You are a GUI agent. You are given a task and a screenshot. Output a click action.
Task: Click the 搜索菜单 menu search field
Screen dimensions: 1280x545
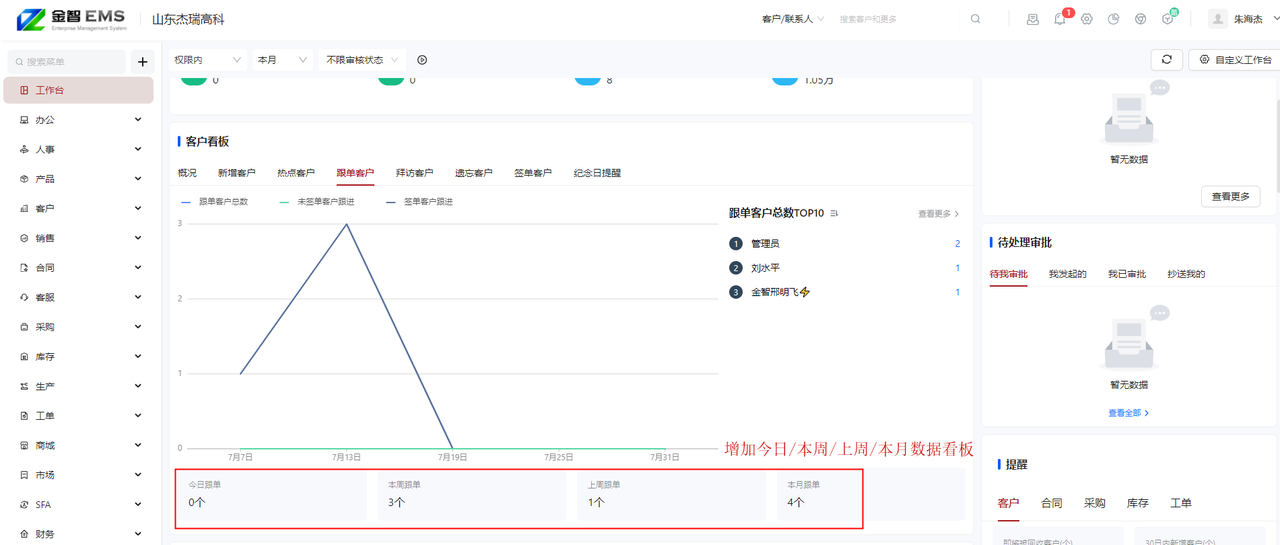67,62
